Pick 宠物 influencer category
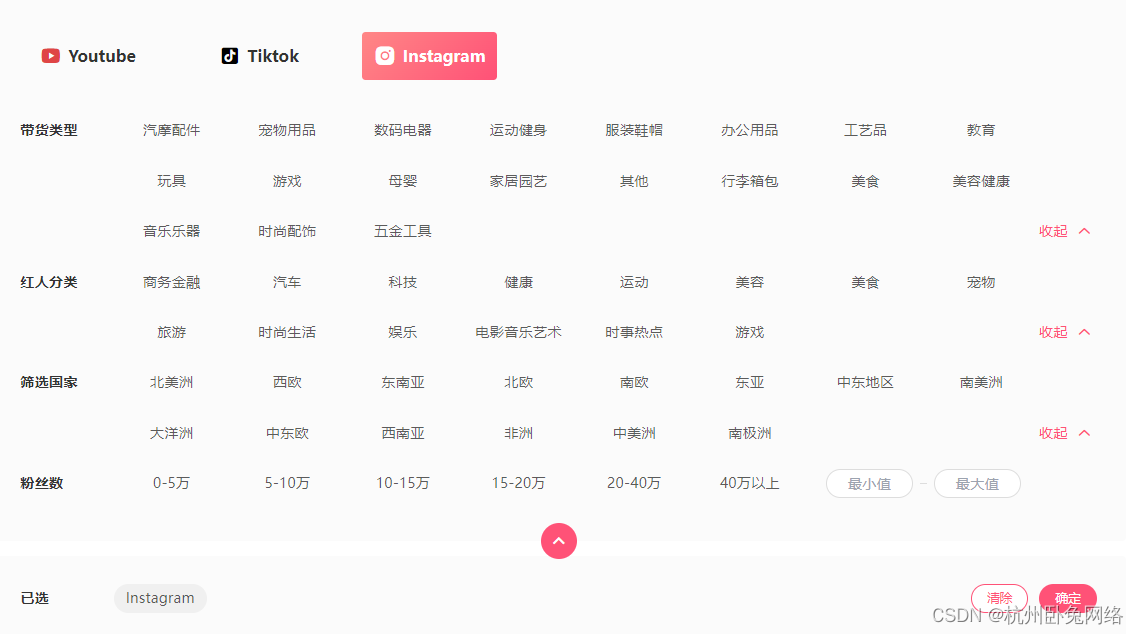This screenshot has height=634, width=1139. 981,282
